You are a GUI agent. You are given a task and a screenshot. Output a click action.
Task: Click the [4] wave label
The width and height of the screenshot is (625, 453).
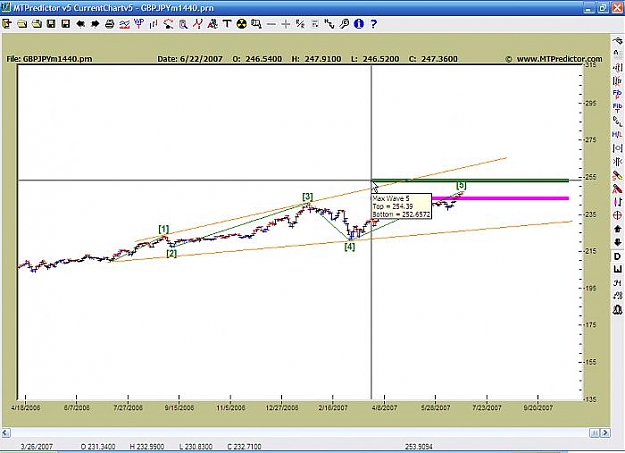tap(350, 247)
